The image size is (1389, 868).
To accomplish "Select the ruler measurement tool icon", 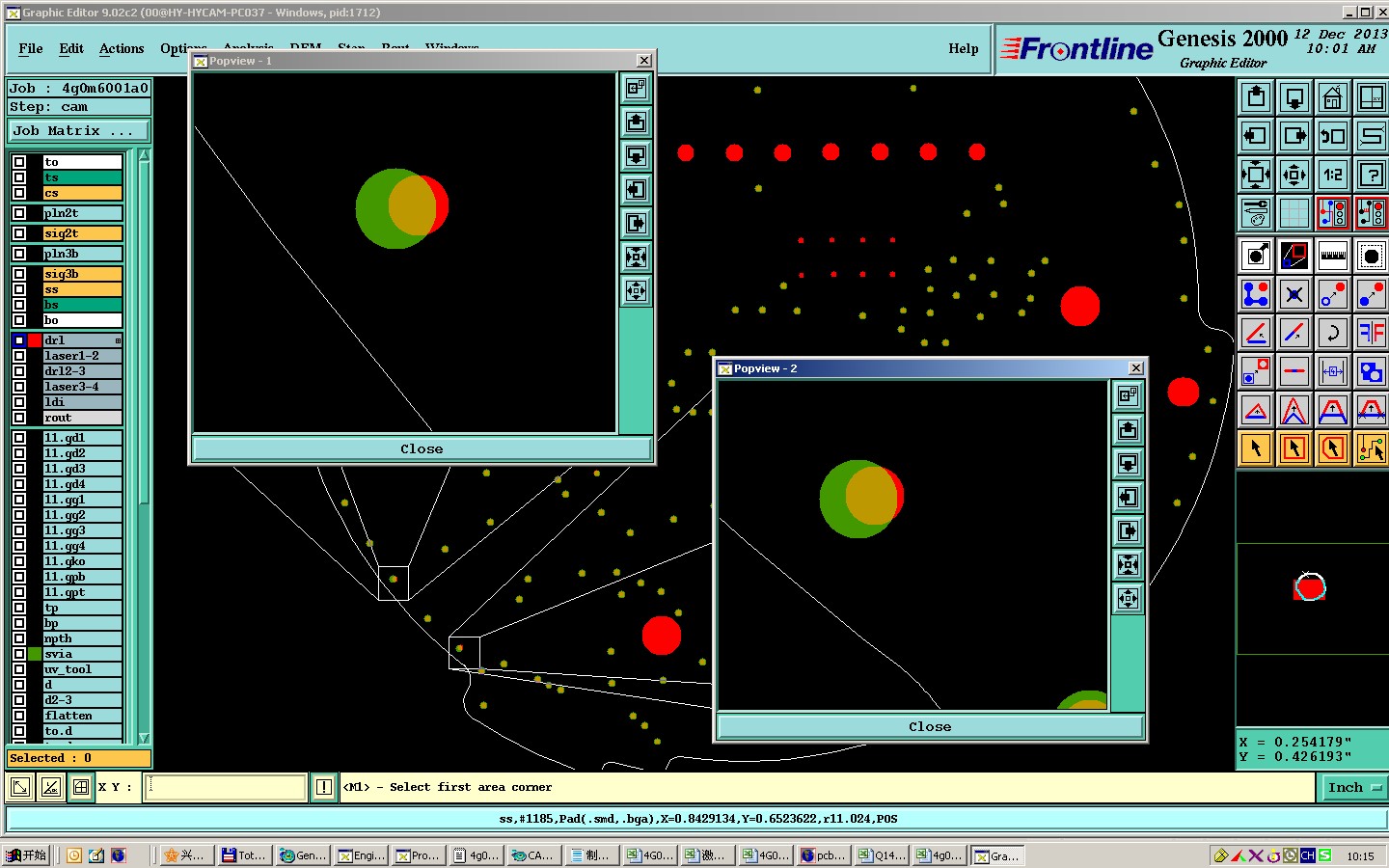I will (1333, 256).
